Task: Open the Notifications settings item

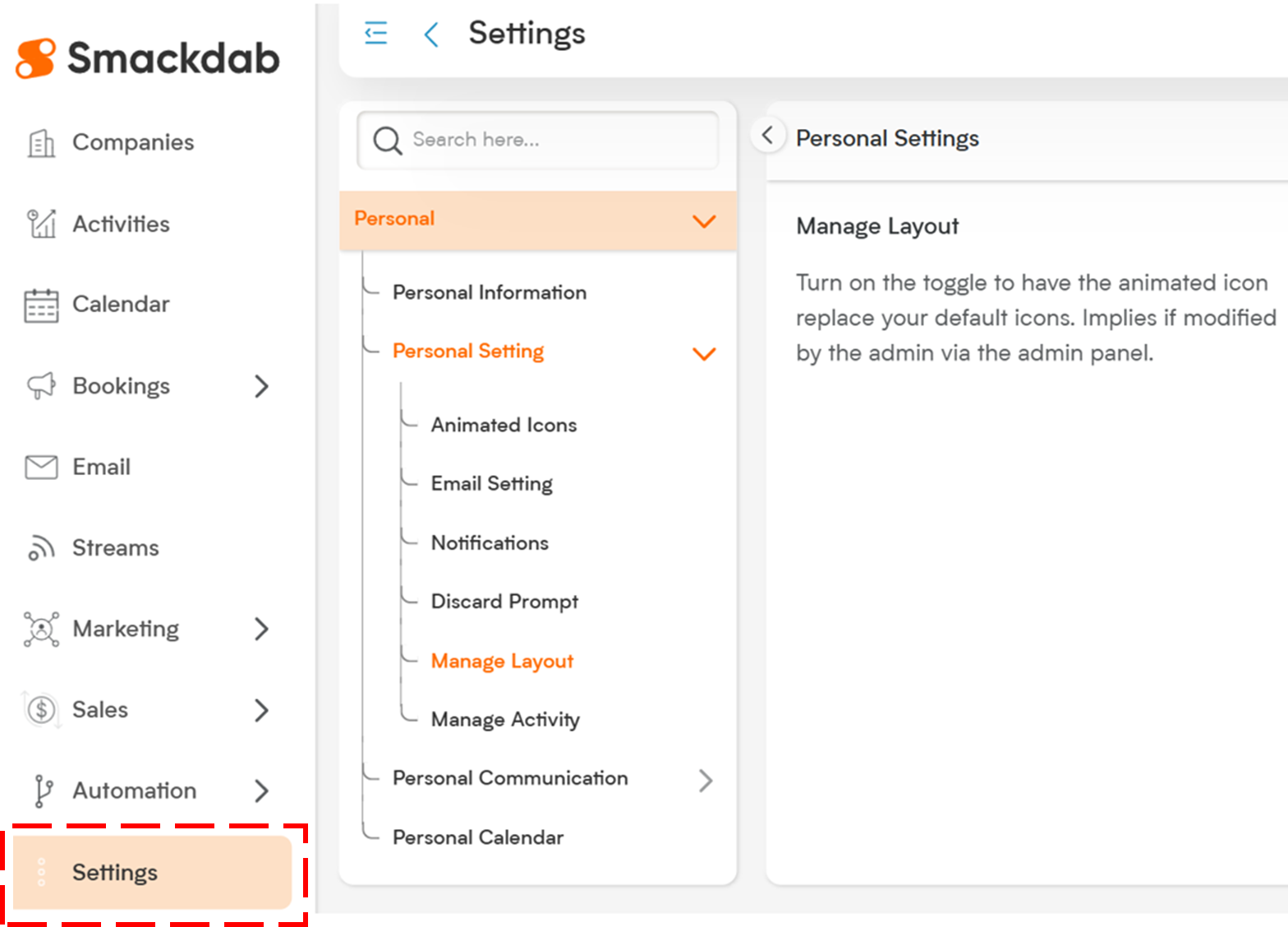Action: (x=490, y=542)
